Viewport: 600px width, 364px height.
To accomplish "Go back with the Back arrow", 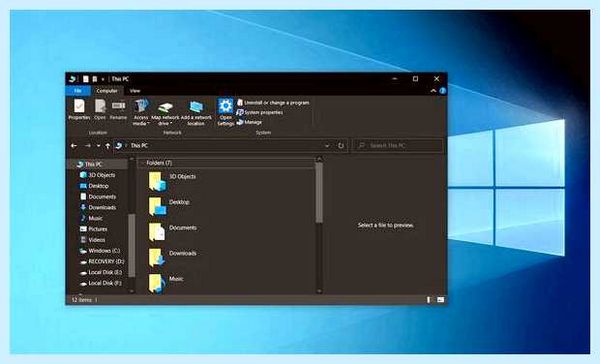I will tap(74, 145).
